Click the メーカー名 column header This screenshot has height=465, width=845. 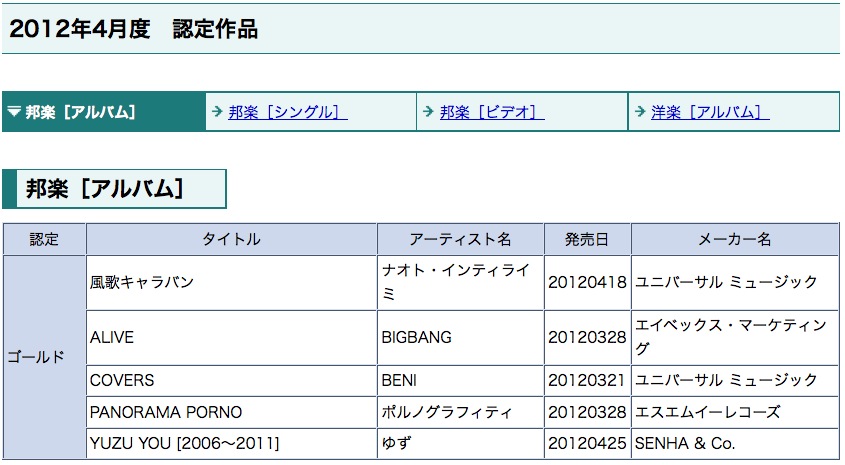coord(734,239)
